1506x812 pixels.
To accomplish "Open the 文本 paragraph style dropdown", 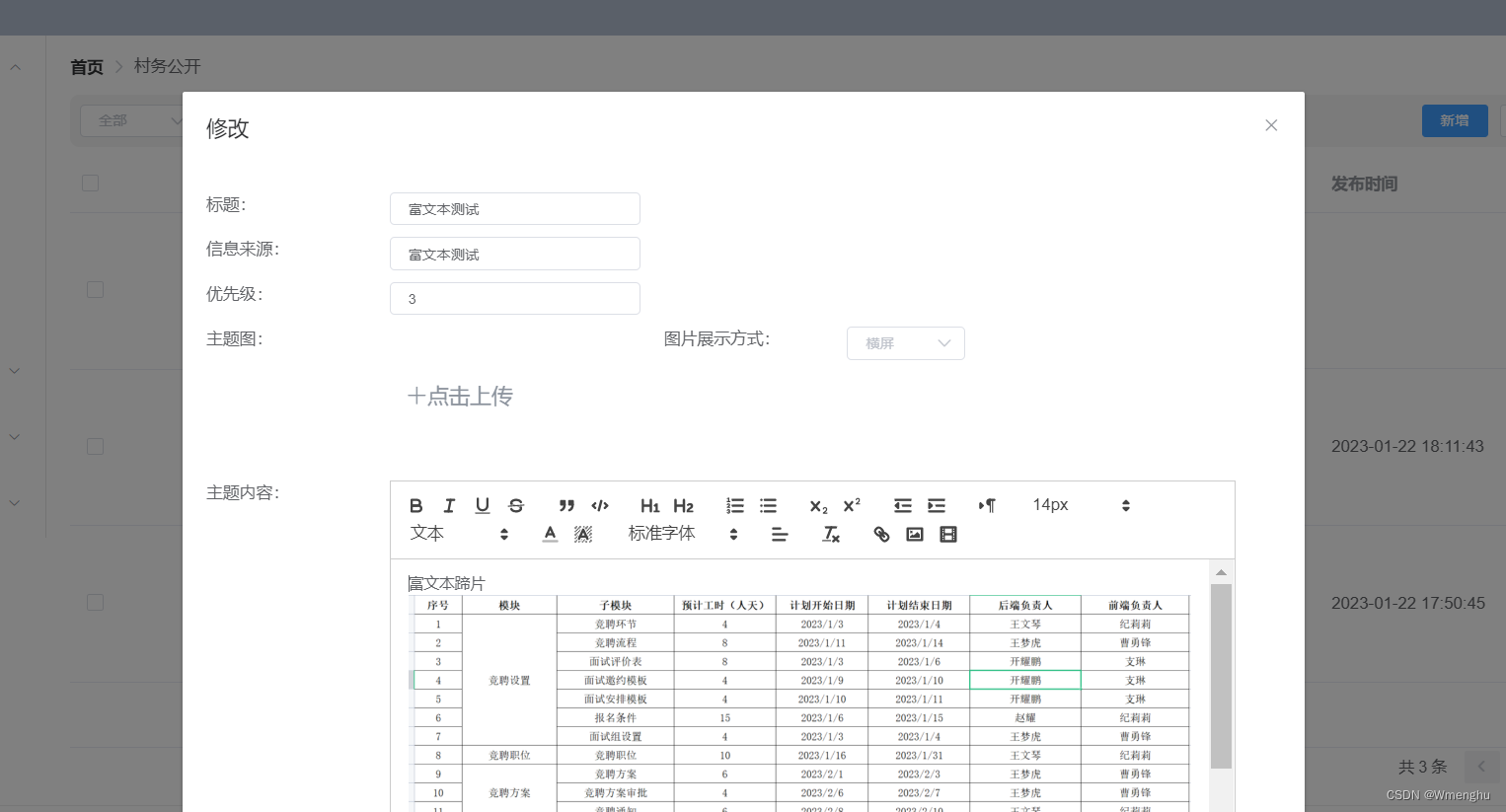I will [x=459, y=534].
